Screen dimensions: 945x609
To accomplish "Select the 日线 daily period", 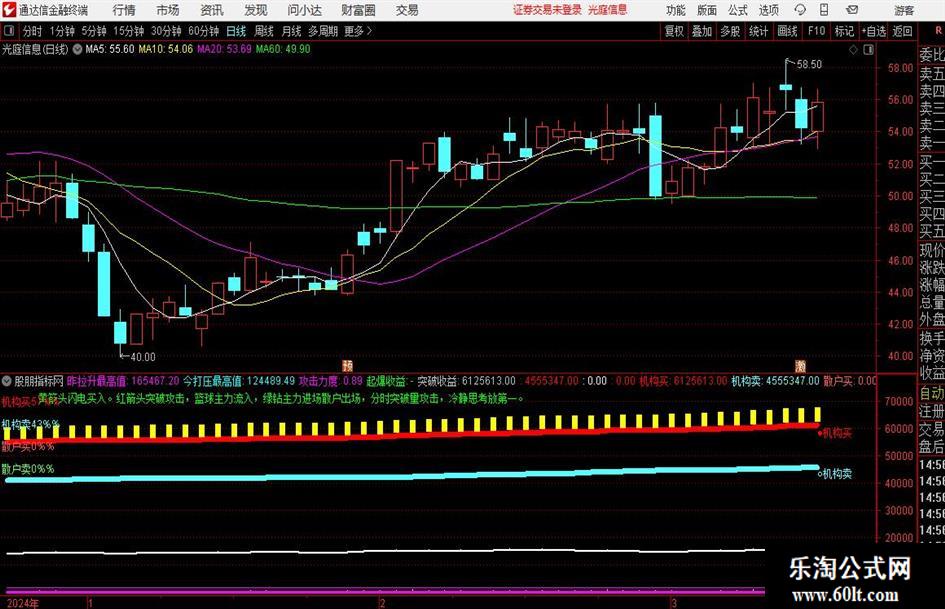I will click(236, 31).
